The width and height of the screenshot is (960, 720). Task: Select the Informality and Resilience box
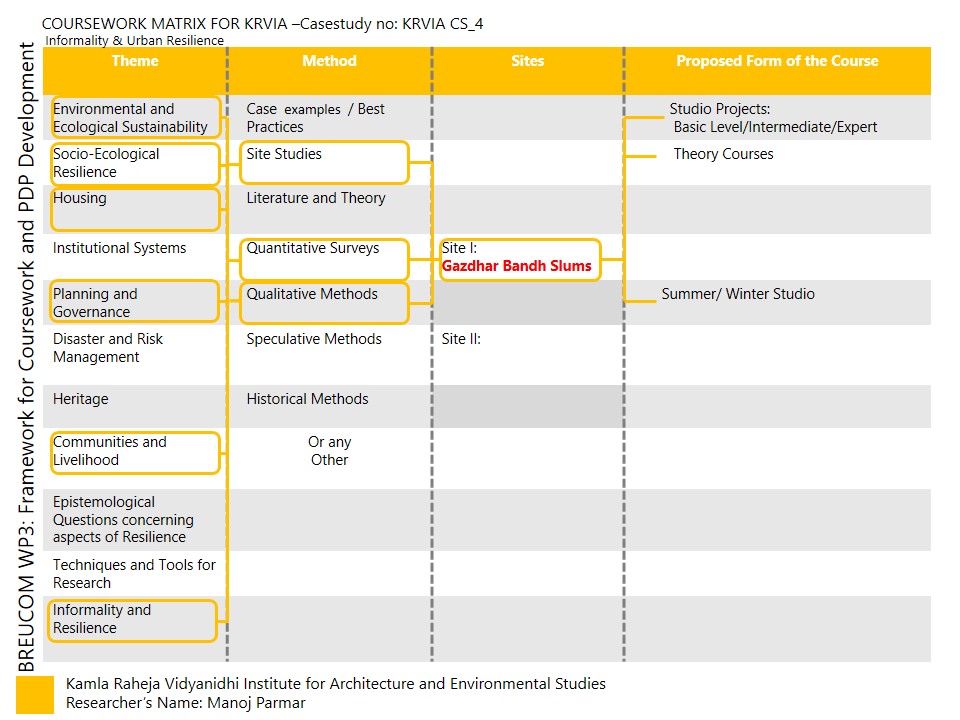[x=135, y=620]
